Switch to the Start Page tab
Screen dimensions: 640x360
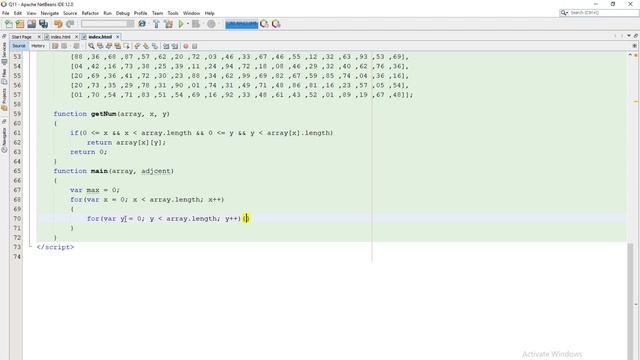coord(22,37)
